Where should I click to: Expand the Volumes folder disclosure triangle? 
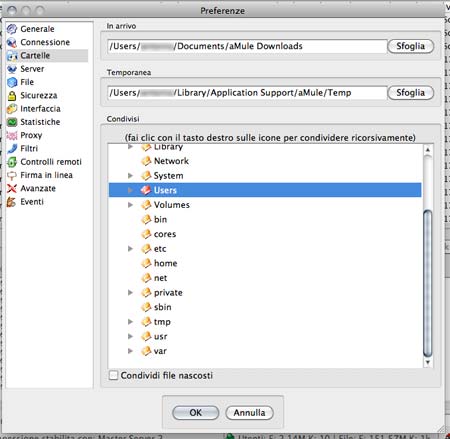(x=130, y=205)
